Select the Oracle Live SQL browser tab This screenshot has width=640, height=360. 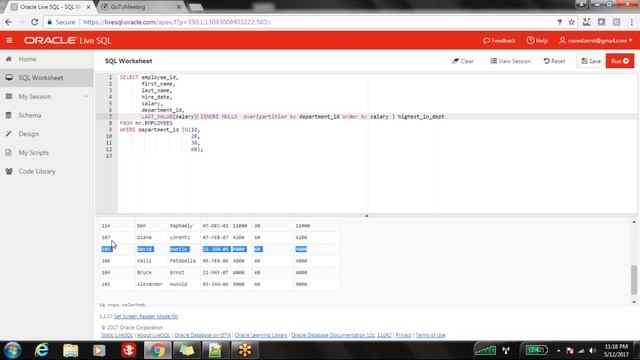pyautogui.click(x=51, y=7)
